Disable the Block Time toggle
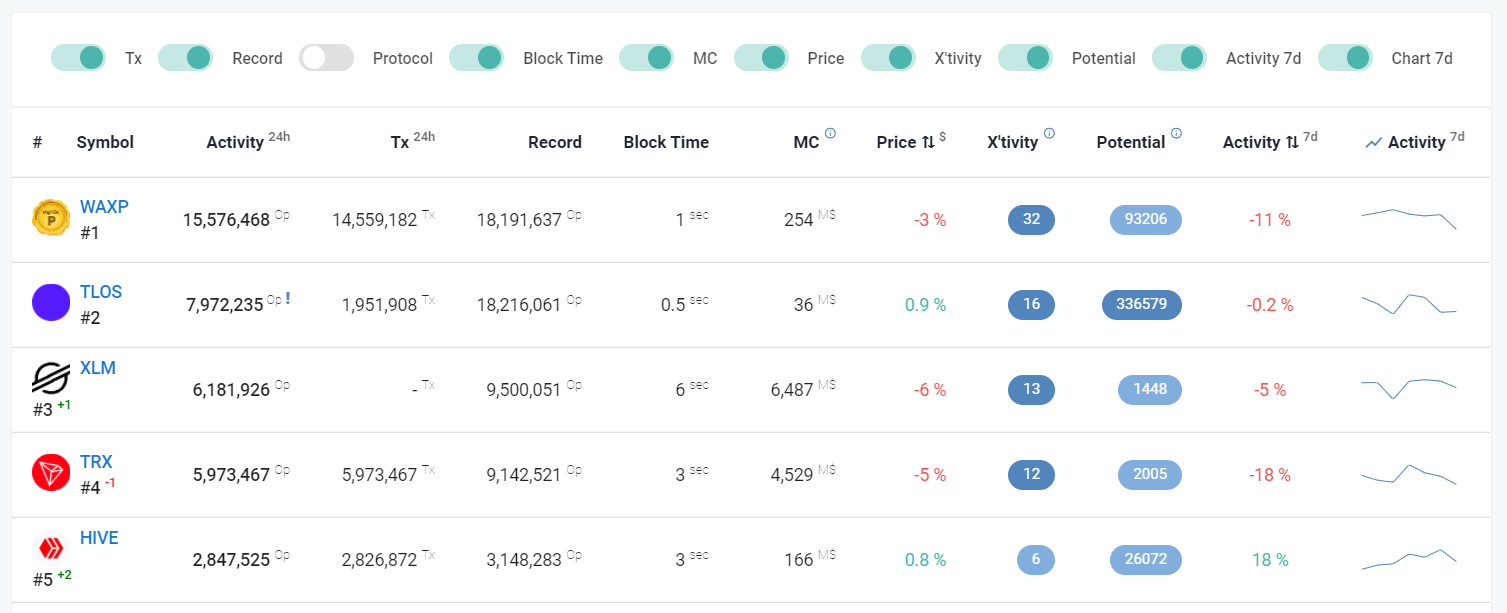This screenshot has height=613, width=1507. [x=476, y=58]
